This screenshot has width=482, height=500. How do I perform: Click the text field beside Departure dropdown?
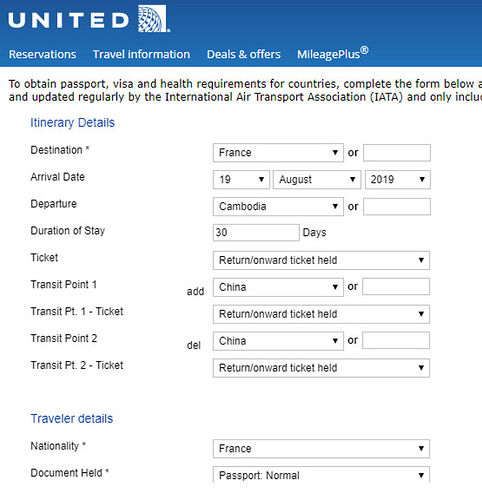(397, 207)
